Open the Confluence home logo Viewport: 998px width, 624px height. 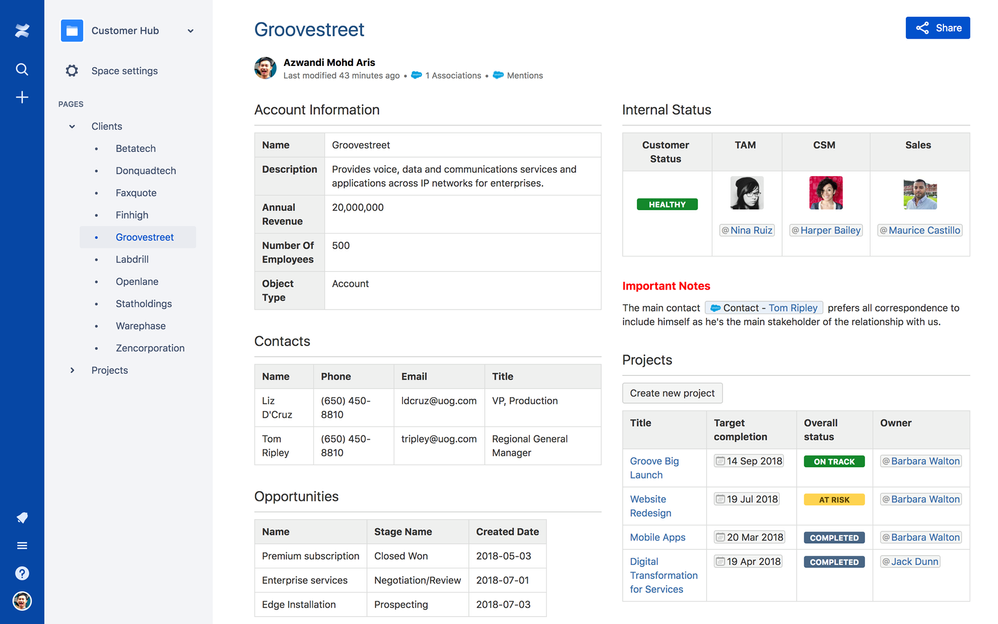pyautogui.click(x=22, y=31)
